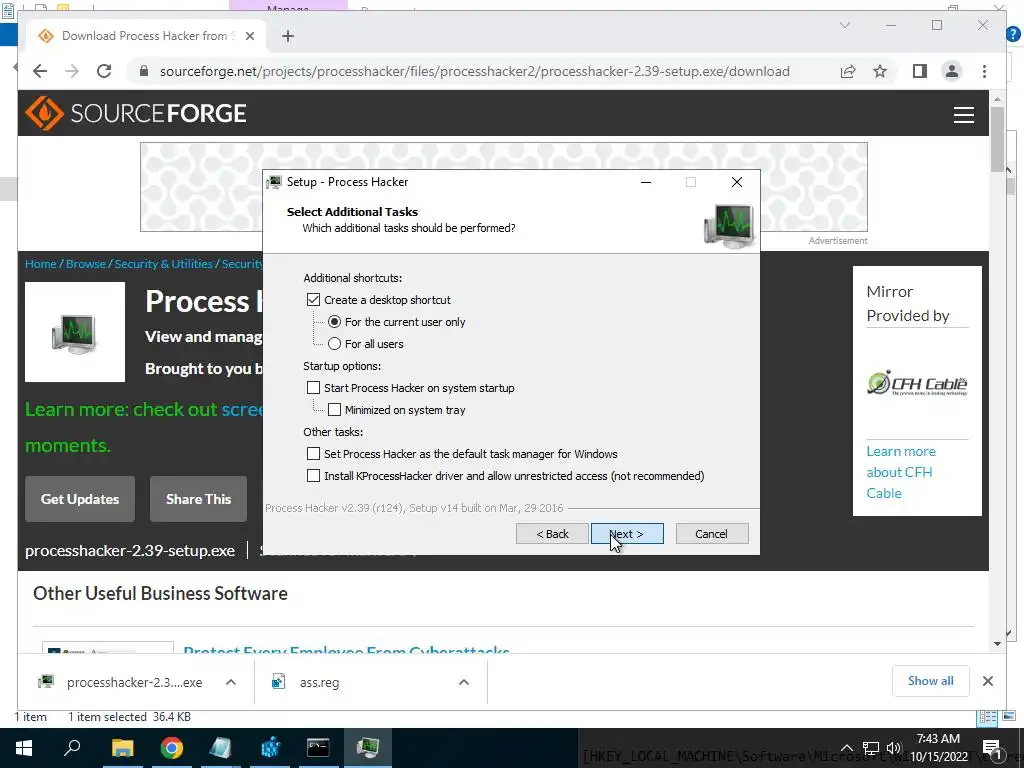Click the address bar URL
The width and height of the screenshot is (1024, 768).
click(x=475, y=71)
